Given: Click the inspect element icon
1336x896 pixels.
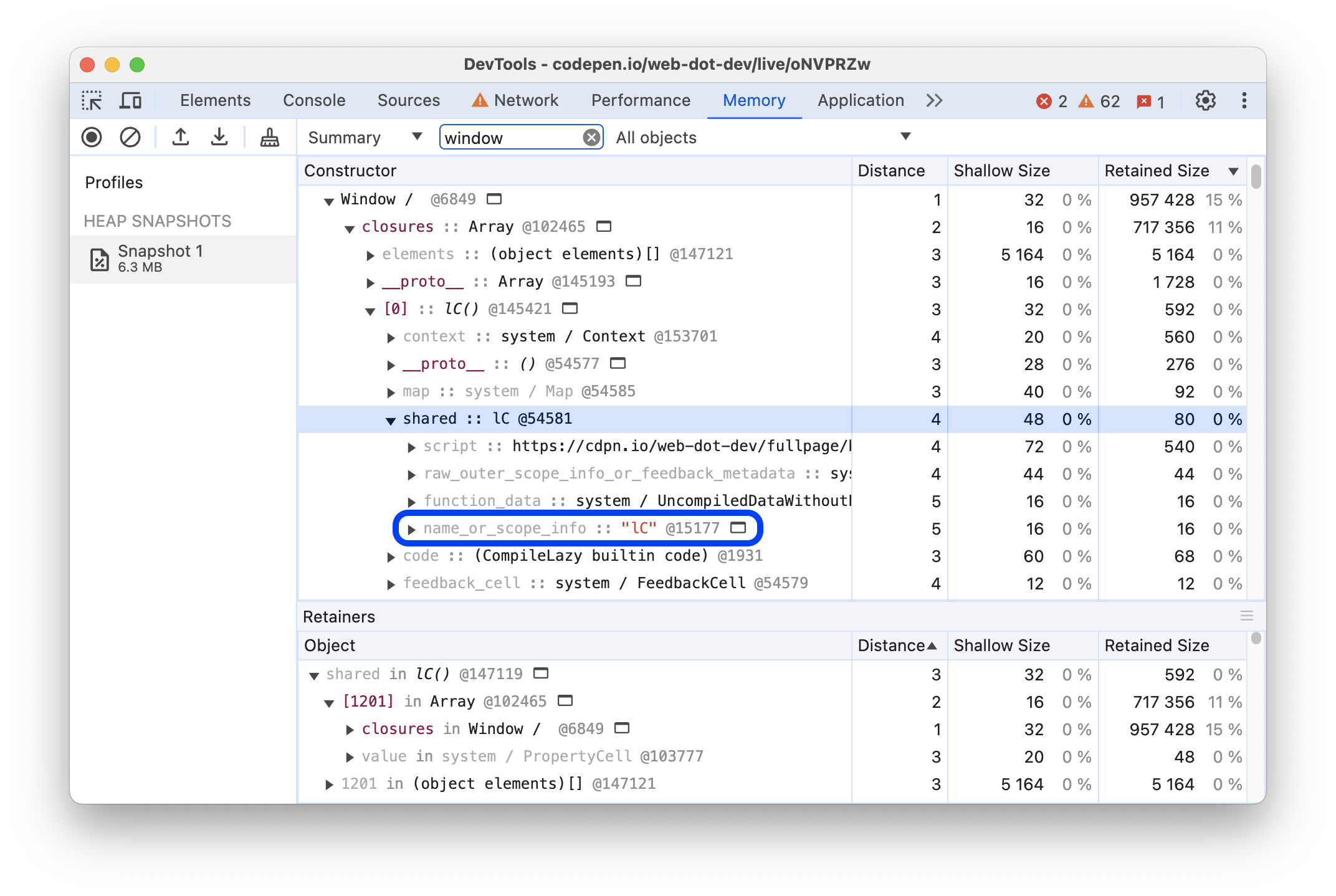Looking at the screenshot, I should 92,99.
